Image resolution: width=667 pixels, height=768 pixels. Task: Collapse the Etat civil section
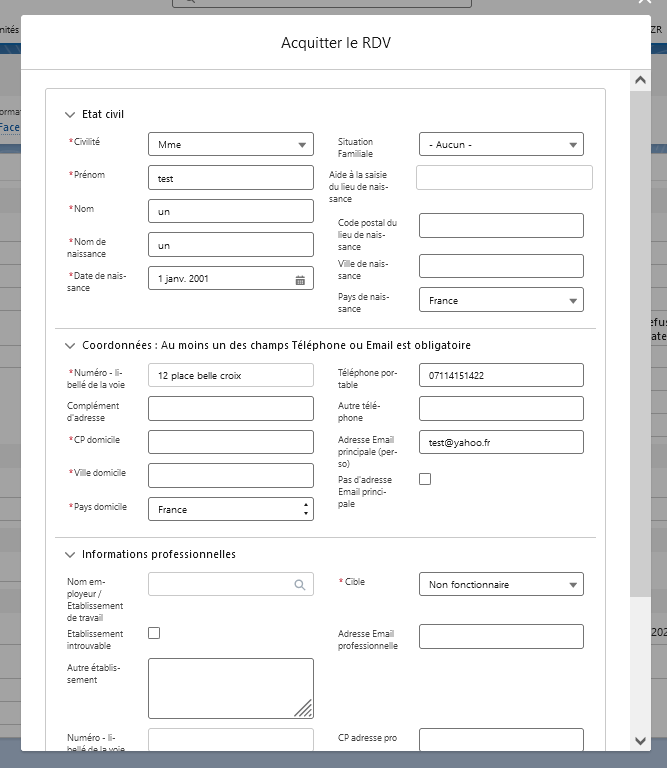pyautogui.click(x=70, y=115)
